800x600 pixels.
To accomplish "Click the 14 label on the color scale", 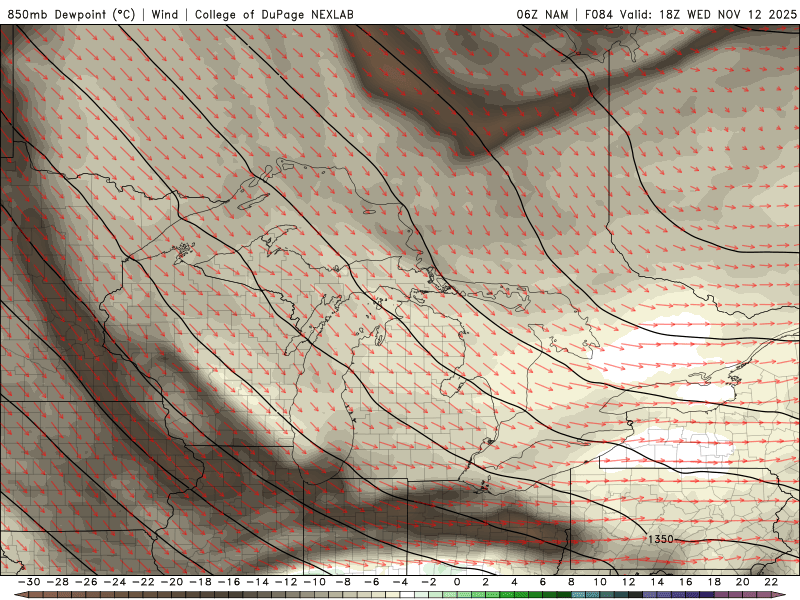I will [x=657, y=582].
